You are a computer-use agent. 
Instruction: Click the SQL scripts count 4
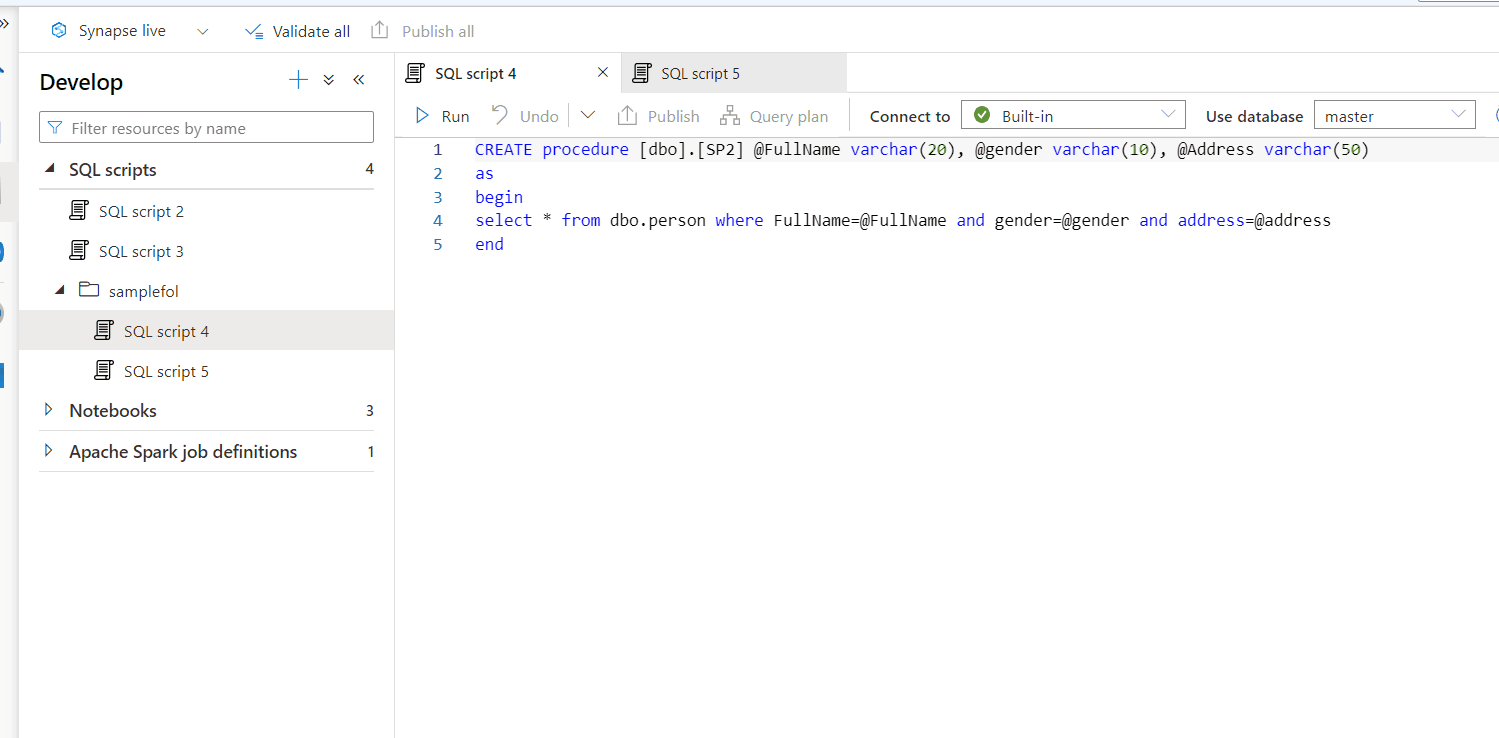pyautogui.click(x=369, y=169)
